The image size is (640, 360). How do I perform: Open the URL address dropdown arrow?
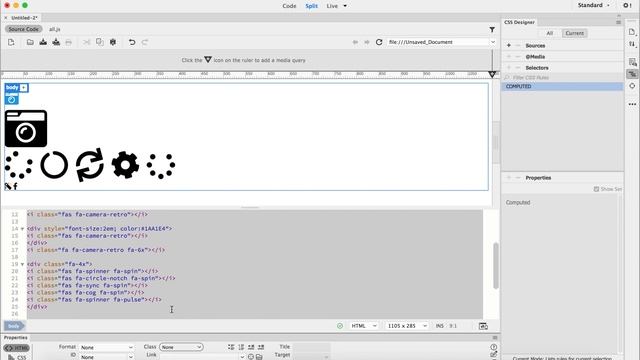[493, 42]
